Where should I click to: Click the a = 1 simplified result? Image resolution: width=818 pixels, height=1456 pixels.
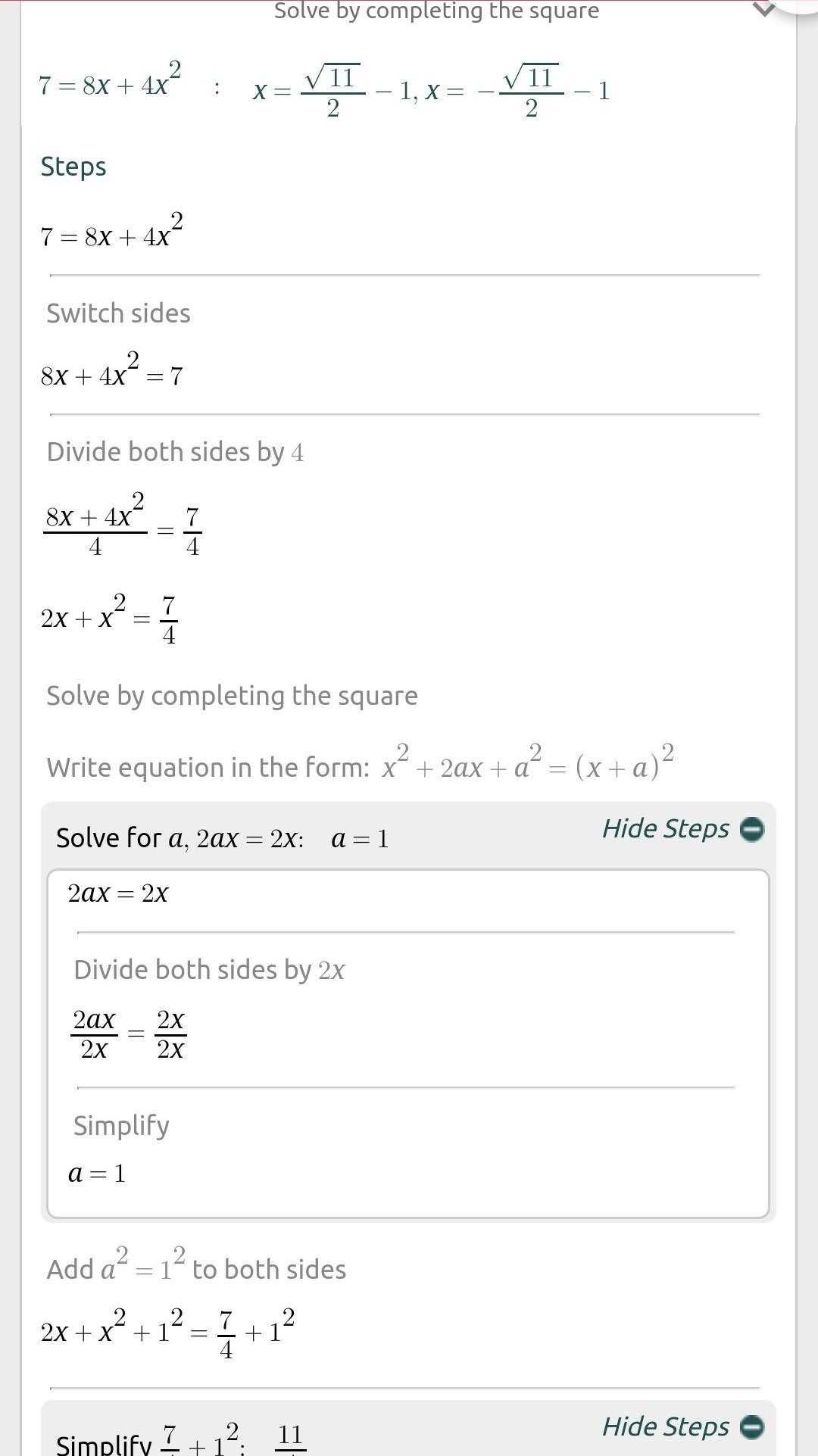point(97,1174)
